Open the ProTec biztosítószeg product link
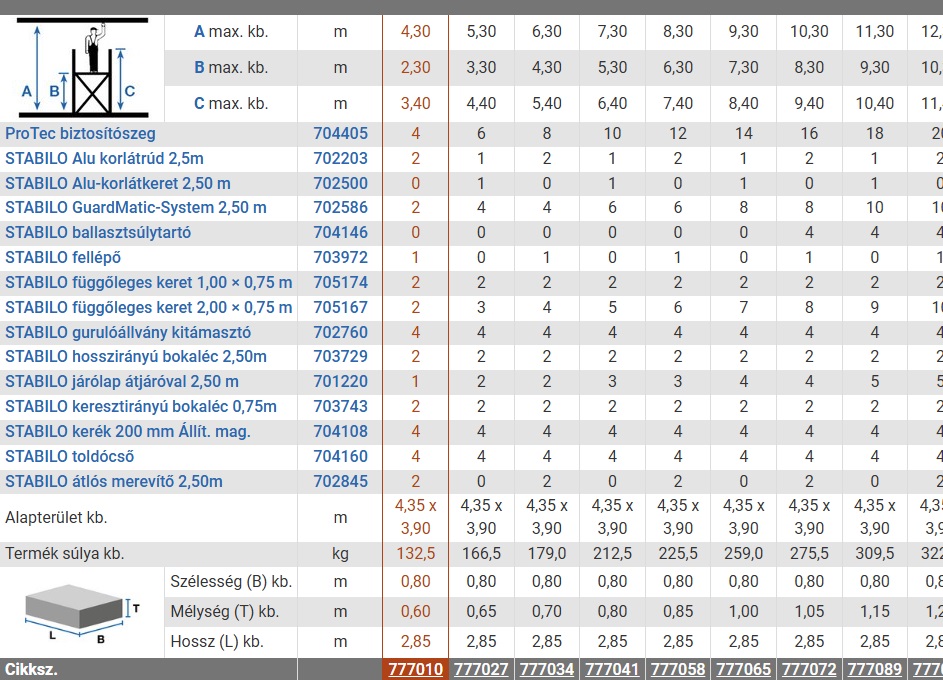Viewport: 943px width, 680px height. click(81, 133)
